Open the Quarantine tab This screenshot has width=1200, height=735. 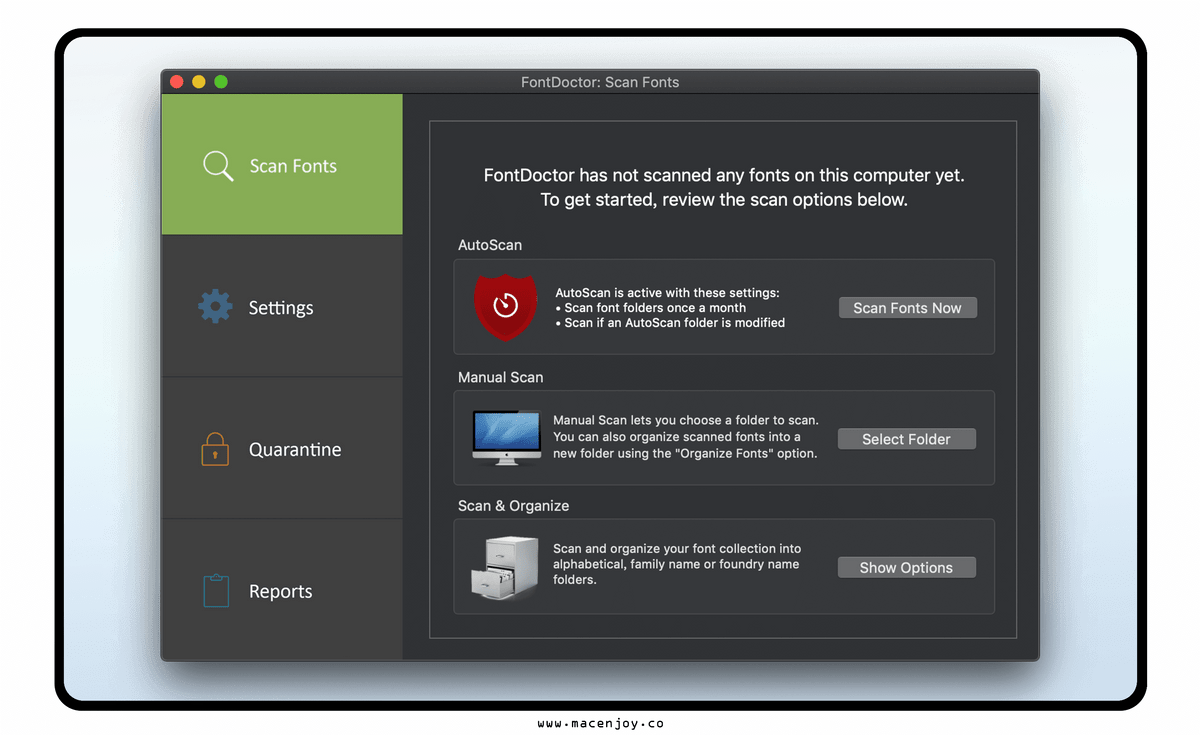tap(282, 448)
